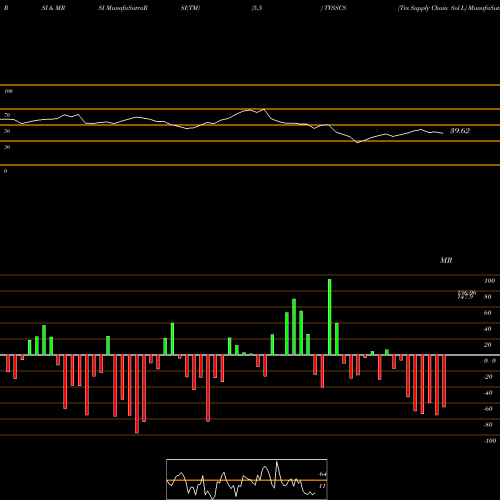
Task: Click the -60 label on MR axis
Action: [x=488, y=409]
